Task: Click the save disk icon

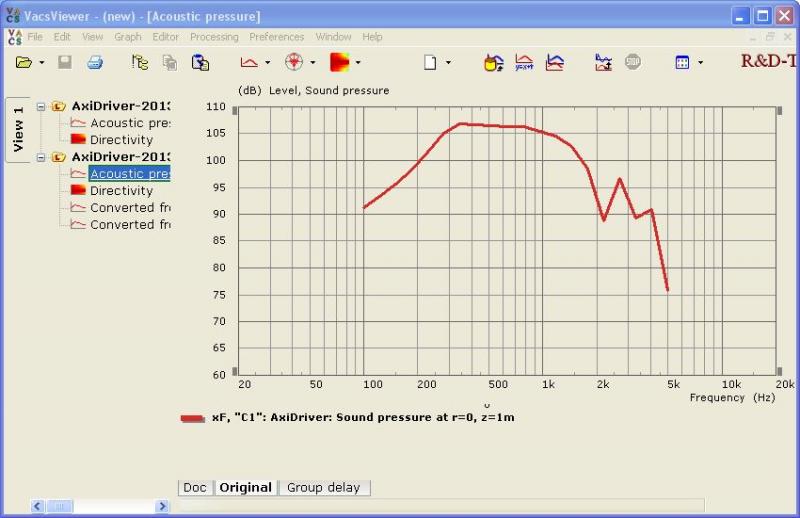Action: click(x=64, y=62)
